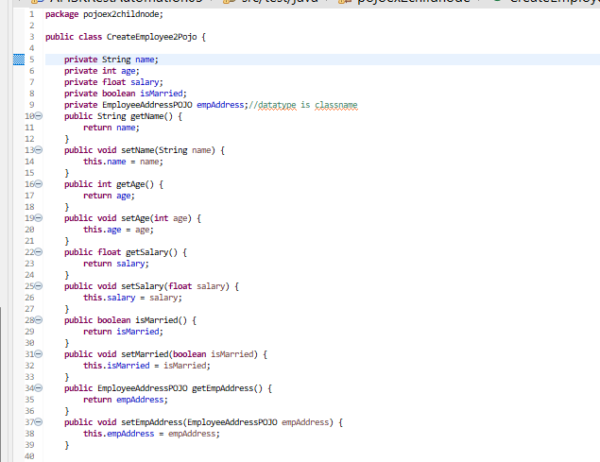Collapse the getSalary() method fold toggle
Viewport: 600px width, 462px height.
[39, 252]
